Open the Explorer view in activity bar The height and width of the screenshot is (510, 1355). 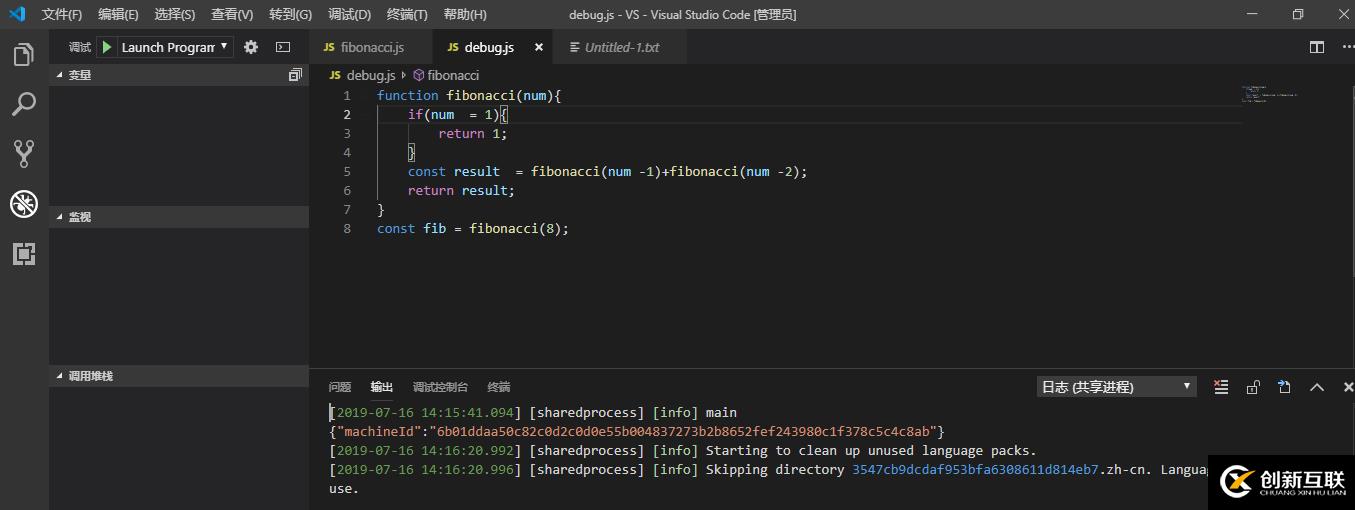(x=24, y=55)
